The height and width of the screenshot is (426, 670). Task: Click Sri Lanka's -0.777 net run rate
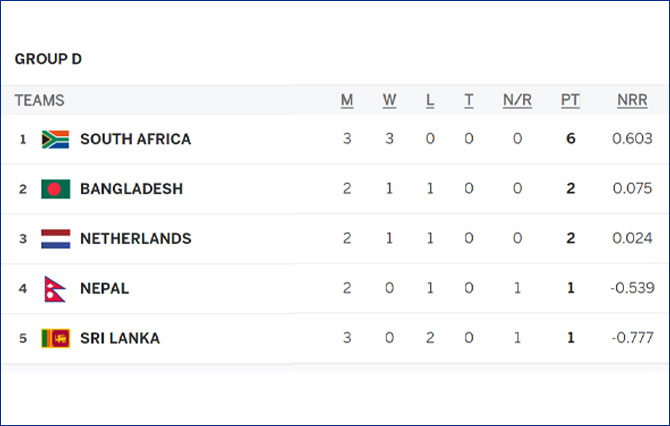[x=632, y=338]
